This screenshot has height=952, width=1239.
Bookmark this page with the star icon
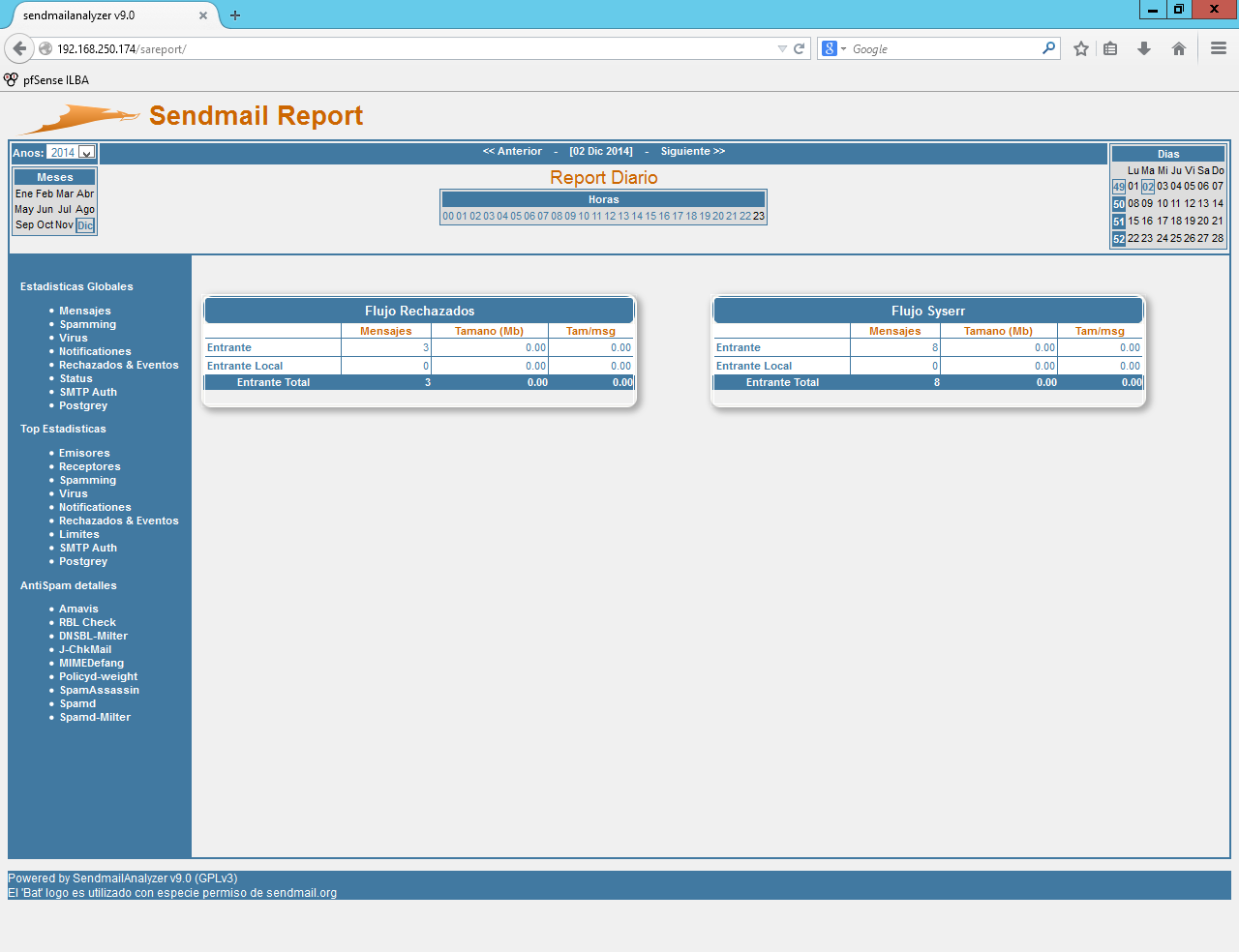click(1081, 48)
